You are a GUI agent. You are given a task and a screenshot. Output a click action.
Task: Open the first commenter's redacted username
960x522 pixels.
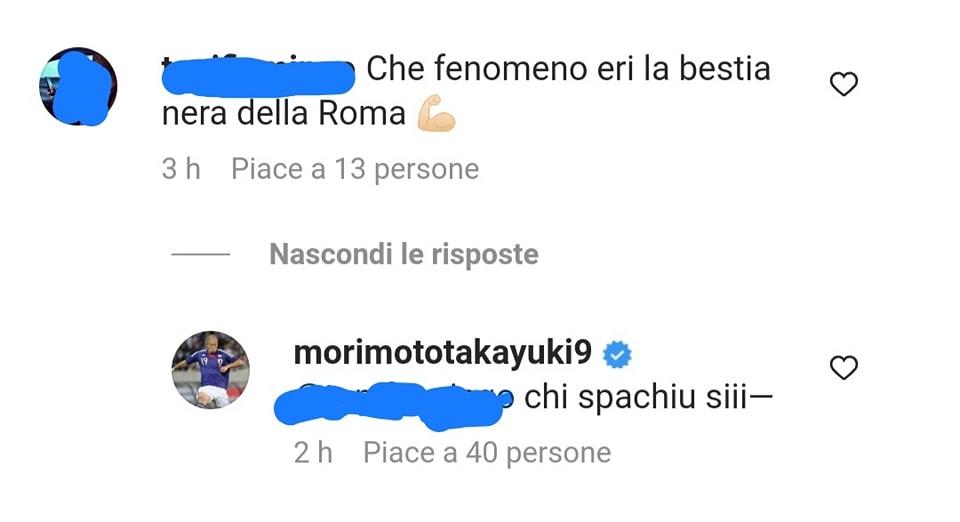coord(258,75)
